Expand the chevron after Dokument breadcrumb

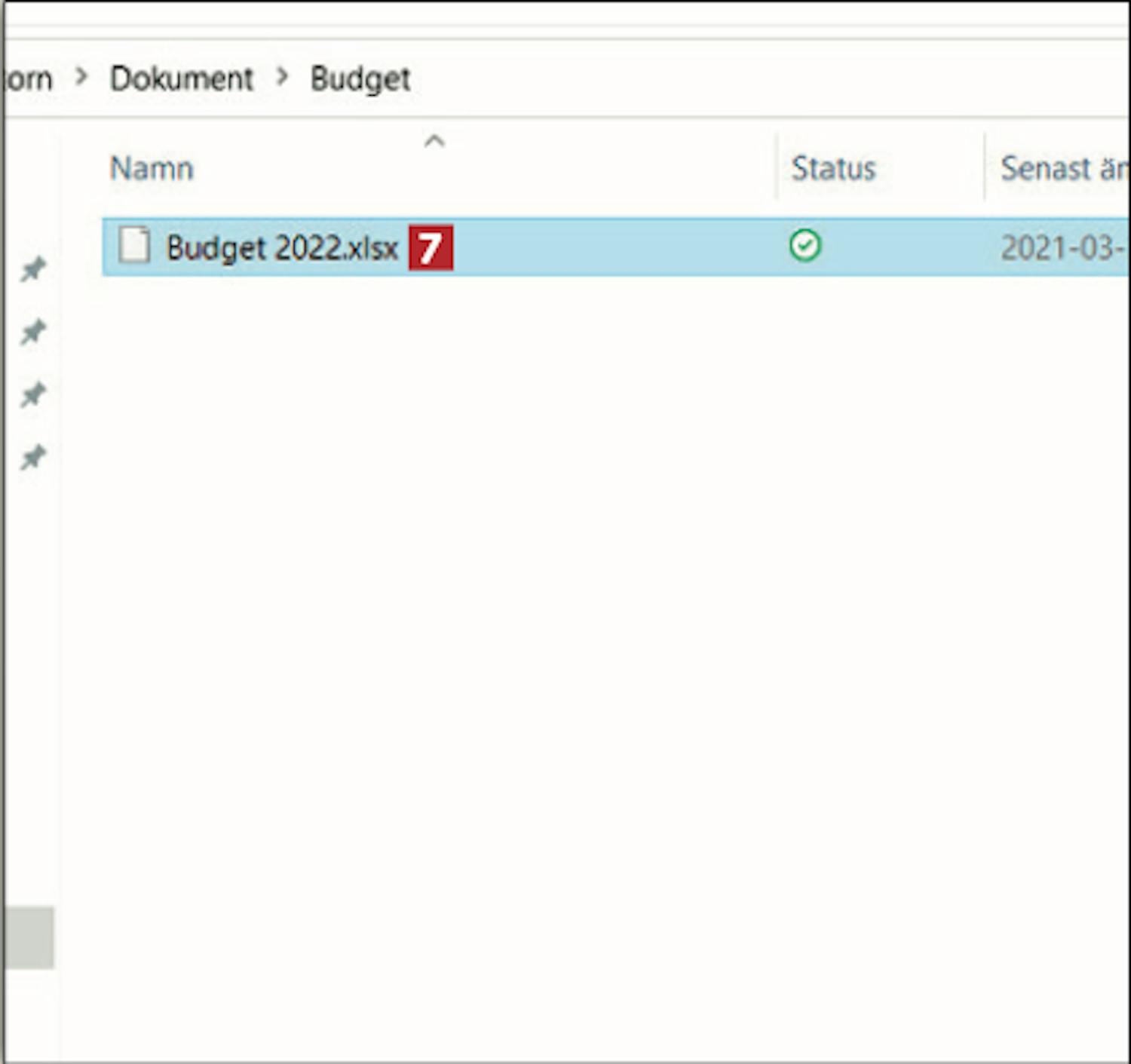(283, 76)
